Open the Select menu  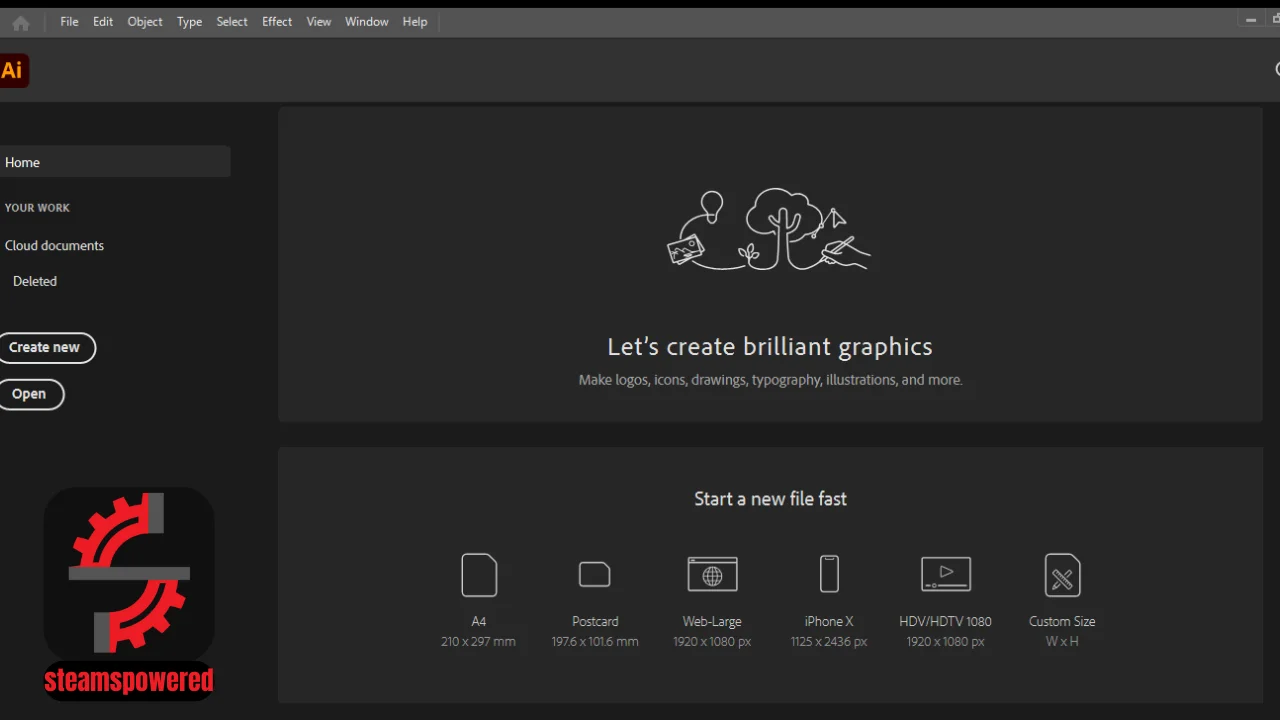(232, 22)
